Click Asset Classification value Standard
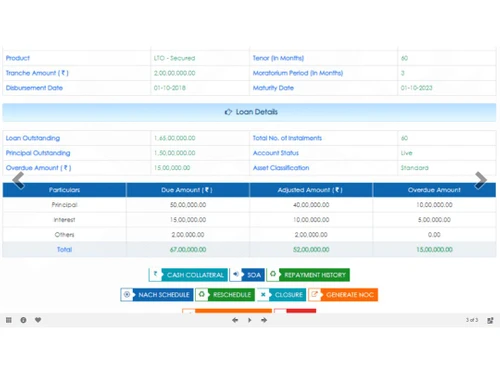The height and width of the screenshot is (375, 500). [x=415, y=168]
